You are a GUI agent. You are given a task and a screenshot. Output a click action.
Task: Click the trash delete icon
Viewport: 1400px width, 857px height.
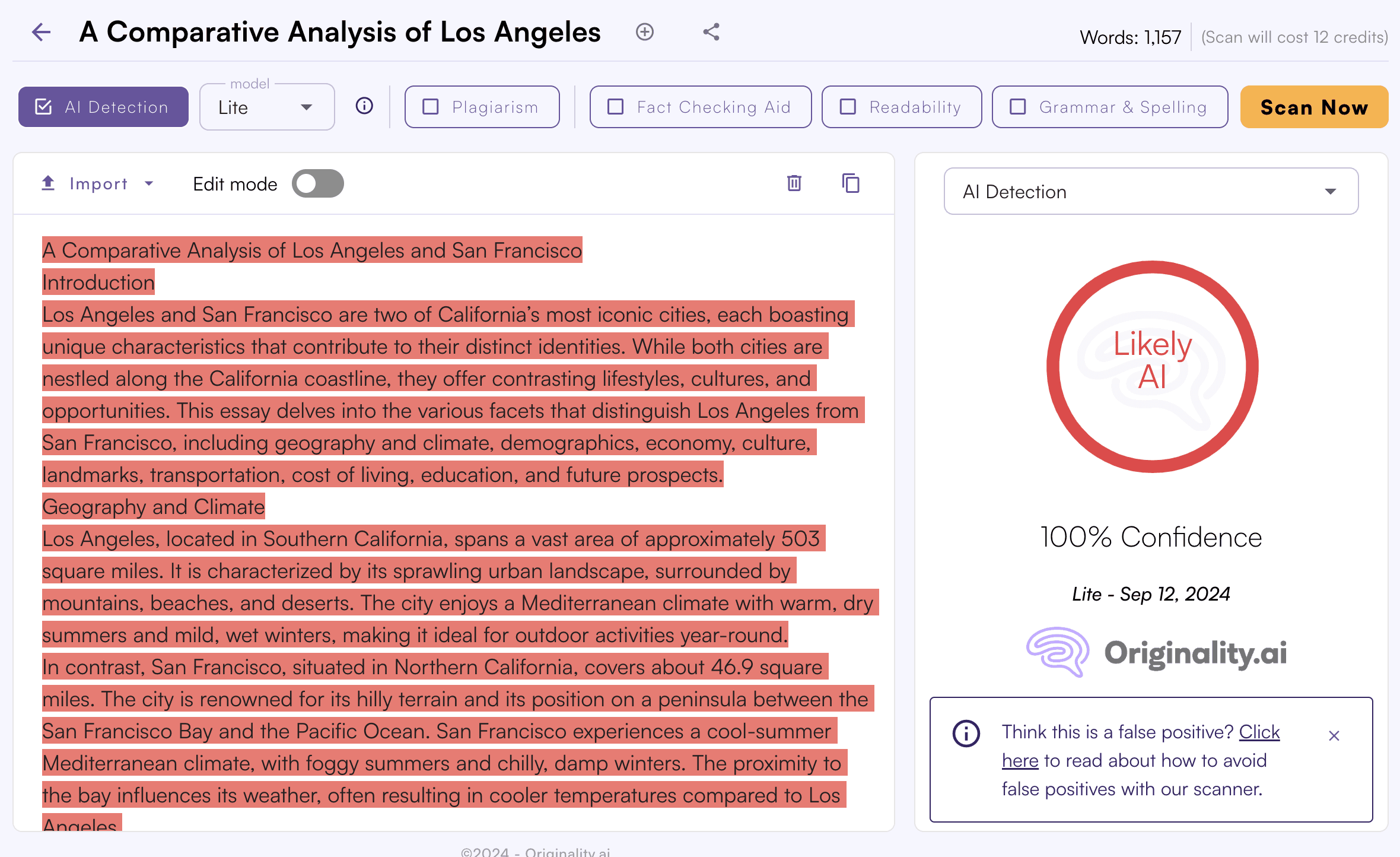click(794, 183)
